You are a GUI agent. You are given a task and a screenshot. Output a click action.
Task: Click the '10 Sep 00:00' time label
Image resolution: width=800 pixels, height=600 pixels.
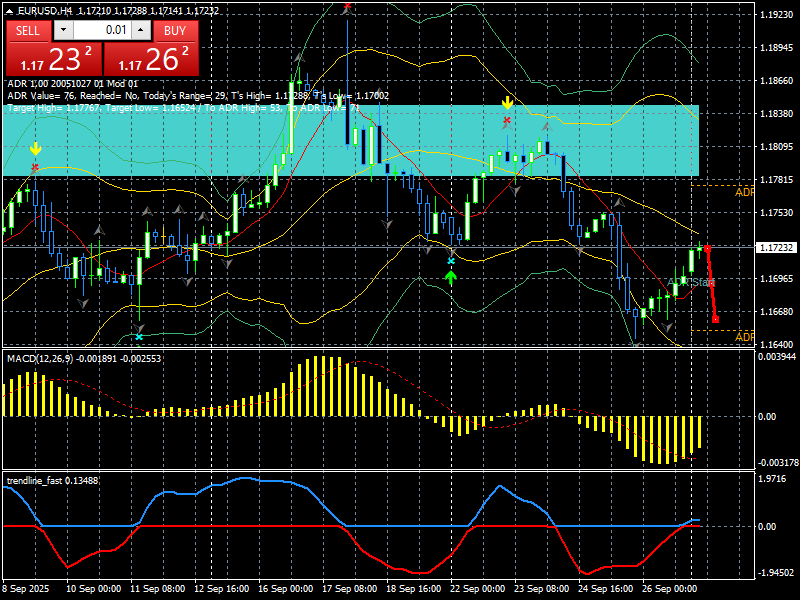(93, 588)
